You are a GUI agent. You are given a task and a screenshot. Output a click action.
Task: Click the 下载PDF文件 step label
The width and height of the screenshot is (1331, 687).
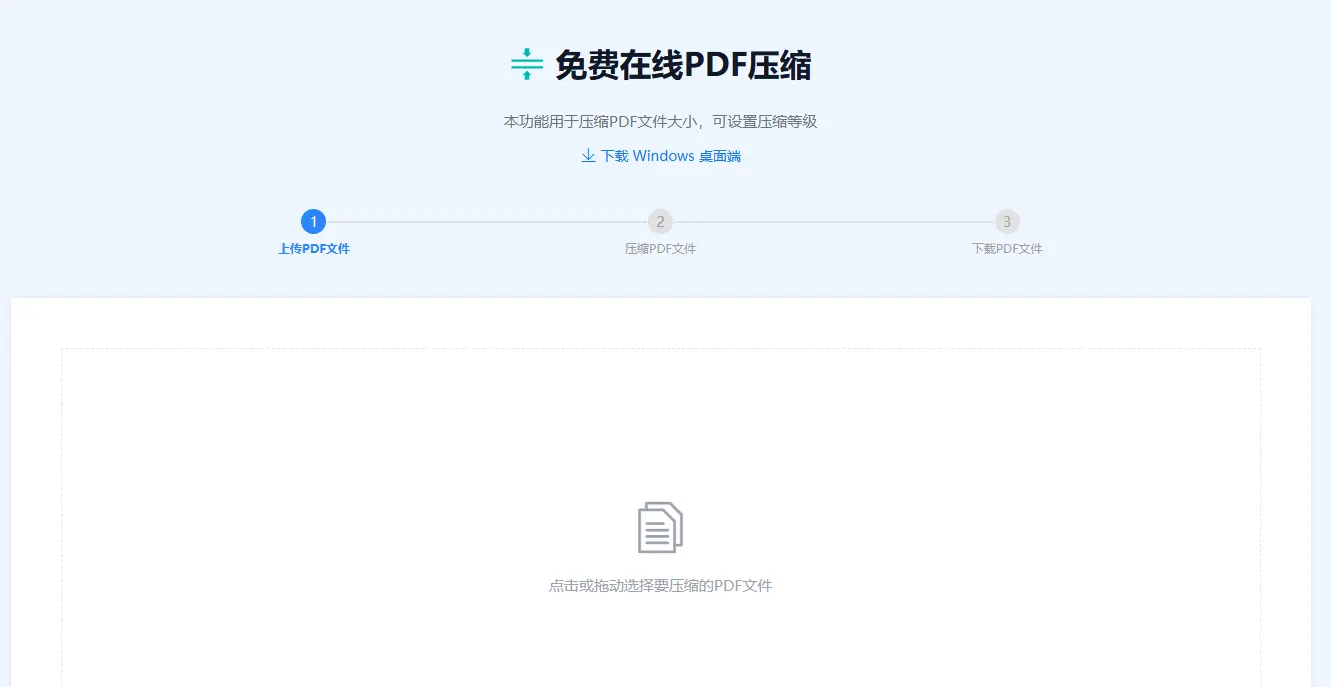pos(1007,249)
